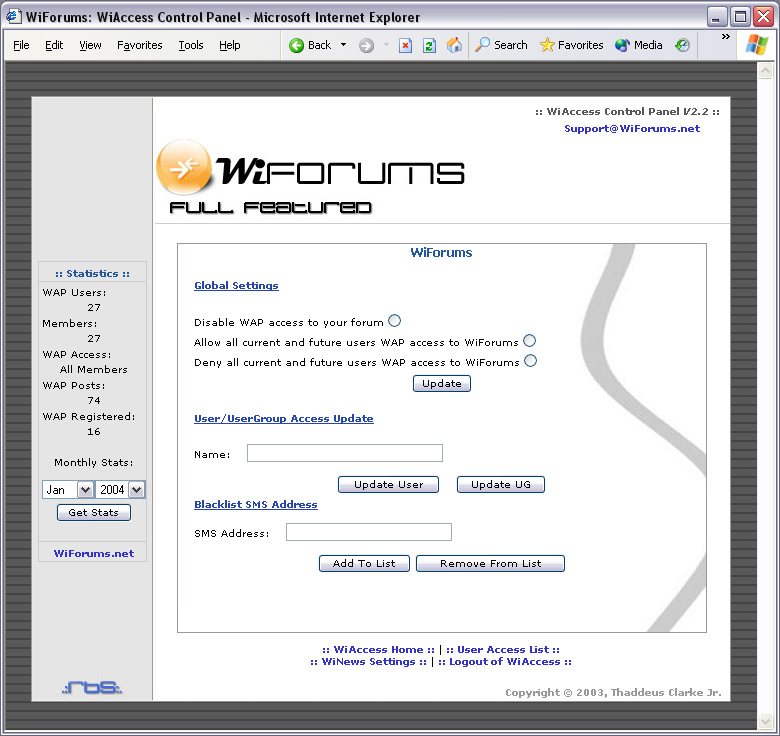Click the vertical scrollbar up arrow
The image size is (780, 736).
pos(766,72)
